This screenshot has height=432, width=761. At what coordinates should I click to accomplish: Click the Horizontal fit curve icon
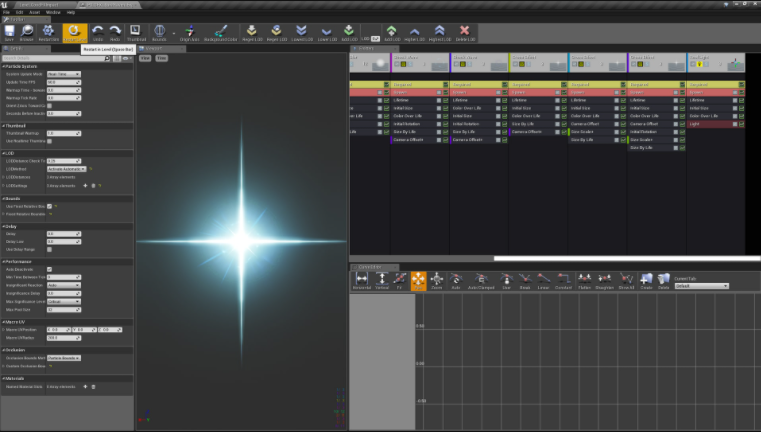click(x=362, y=281)
